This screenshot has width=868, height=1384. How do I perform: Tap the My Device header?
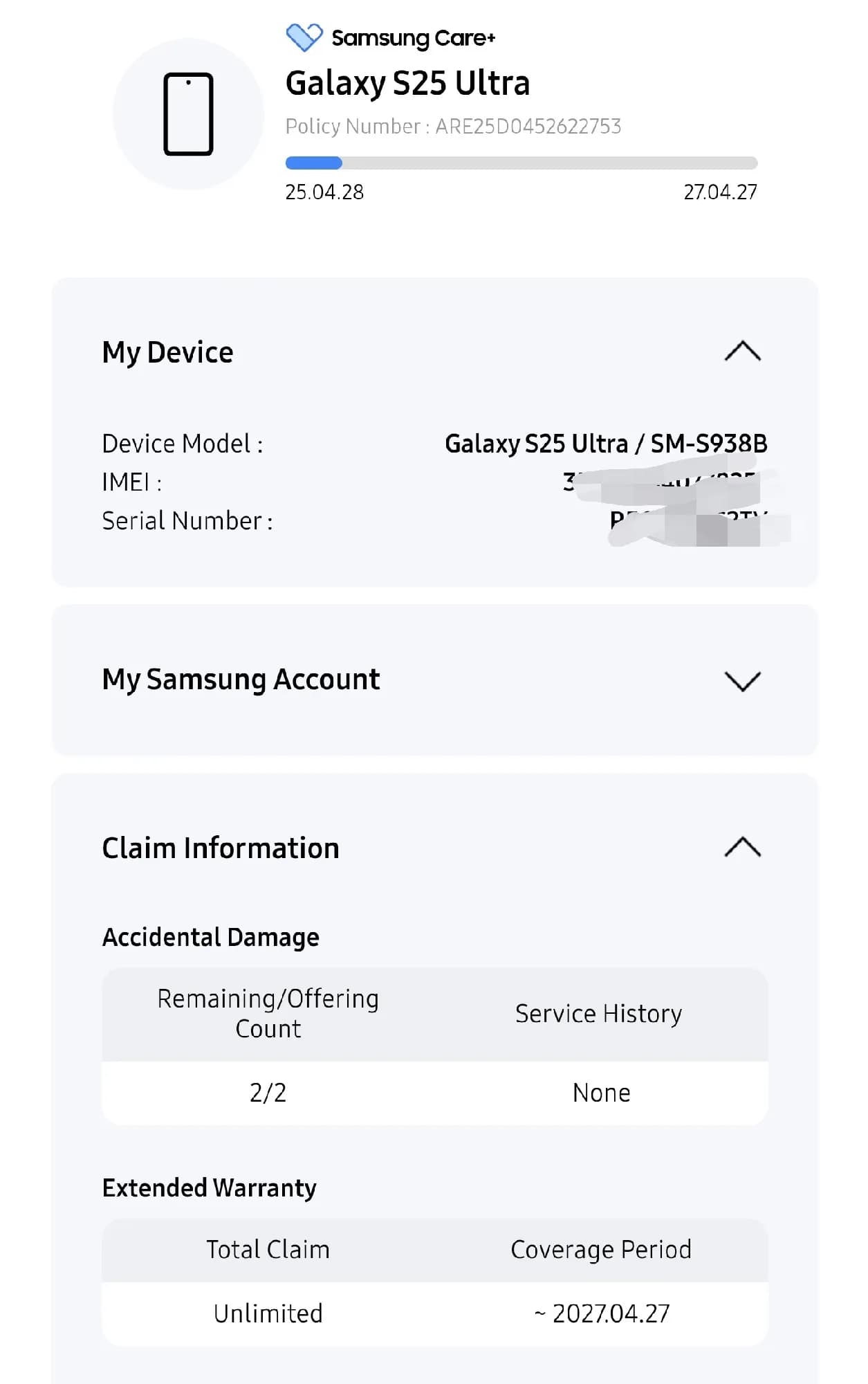[x=167, y=352]
